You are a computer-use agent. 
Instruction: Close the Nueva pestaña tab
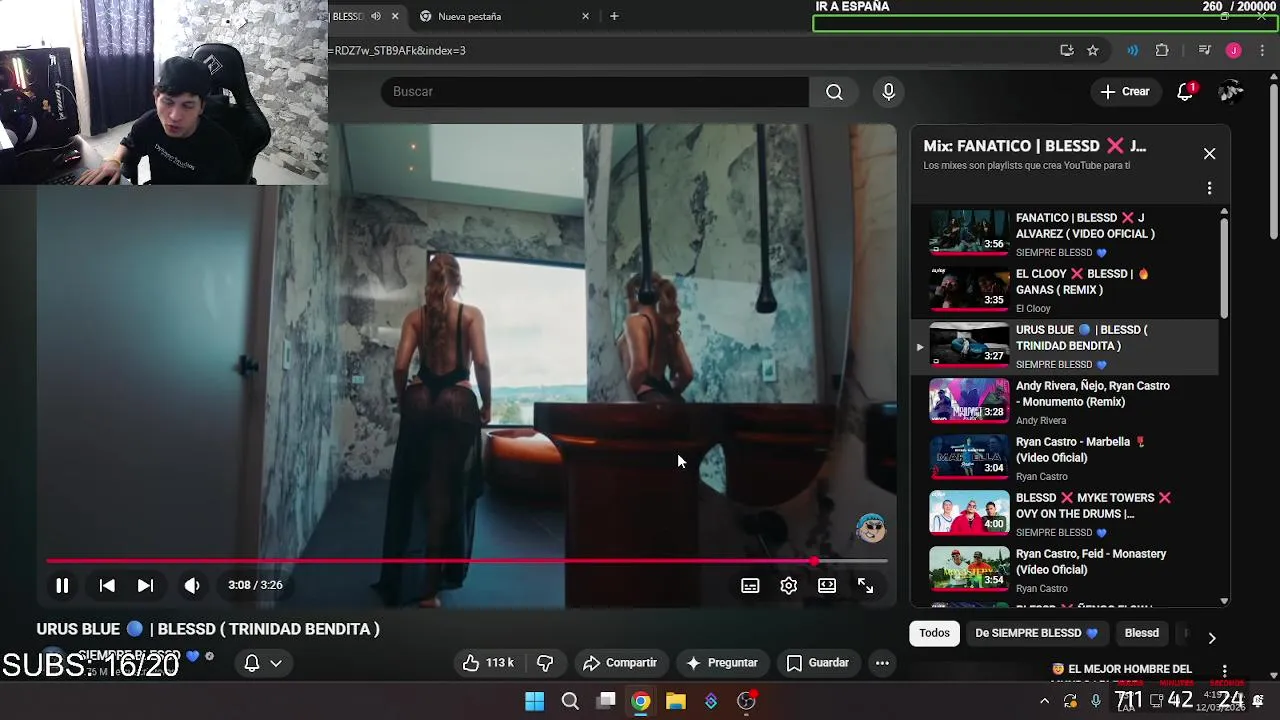tap(586, 16)
